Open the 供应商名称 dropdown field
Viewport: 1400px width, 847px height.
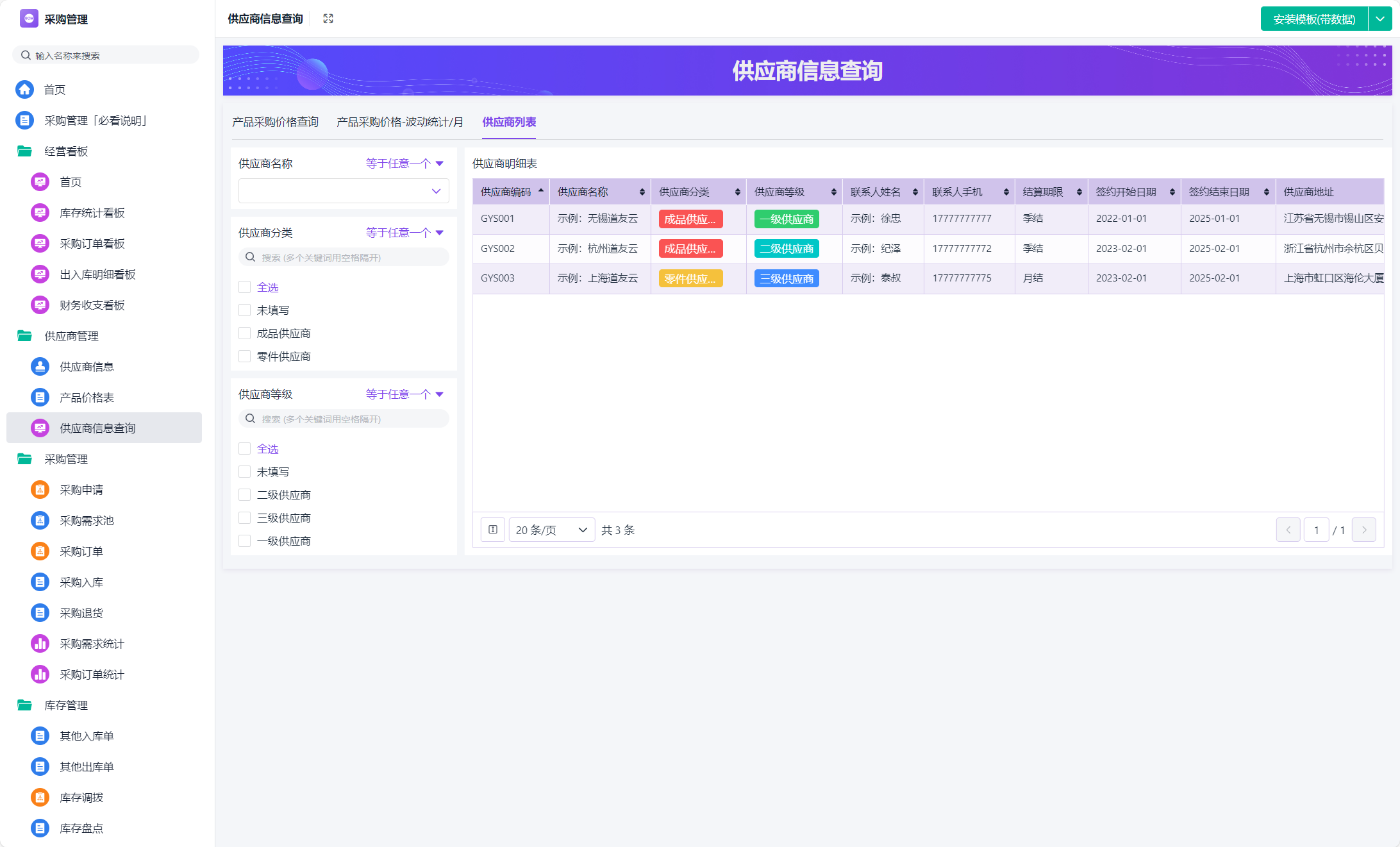[343, 191]
